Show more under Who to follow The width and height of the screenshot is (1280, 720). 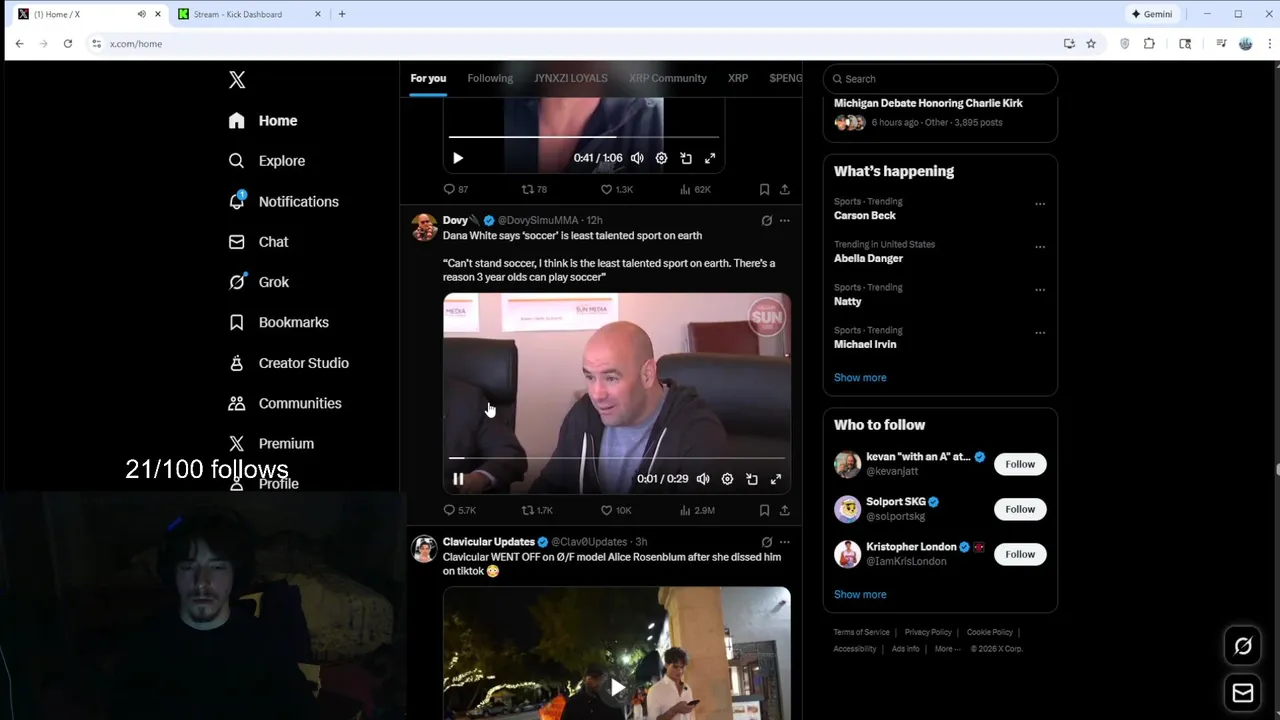(860, 595)
